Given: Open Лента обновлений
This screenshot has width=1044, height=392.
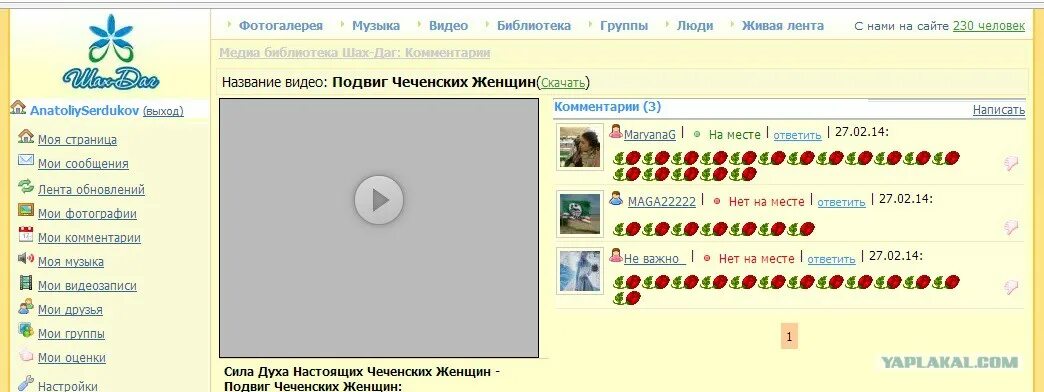Looking at the screenshot, I should coord(91,190).
